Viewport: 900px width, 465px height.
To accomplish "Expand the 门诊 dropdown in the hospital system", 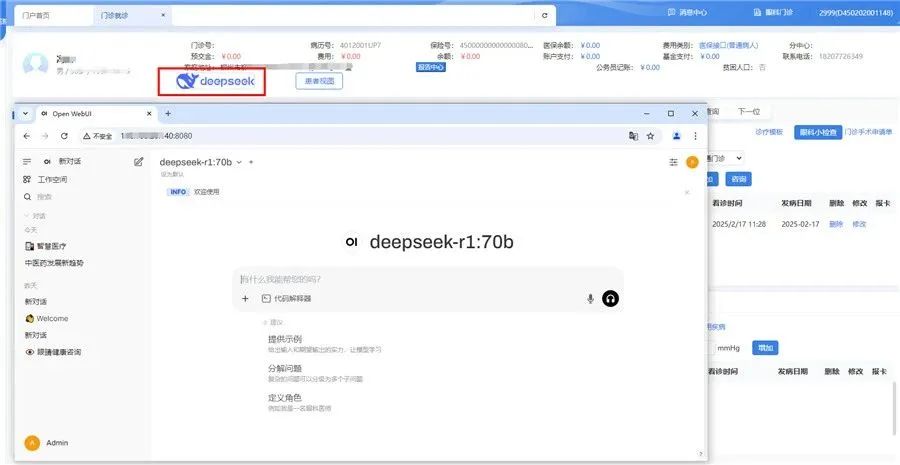I will tap(726, 158).
